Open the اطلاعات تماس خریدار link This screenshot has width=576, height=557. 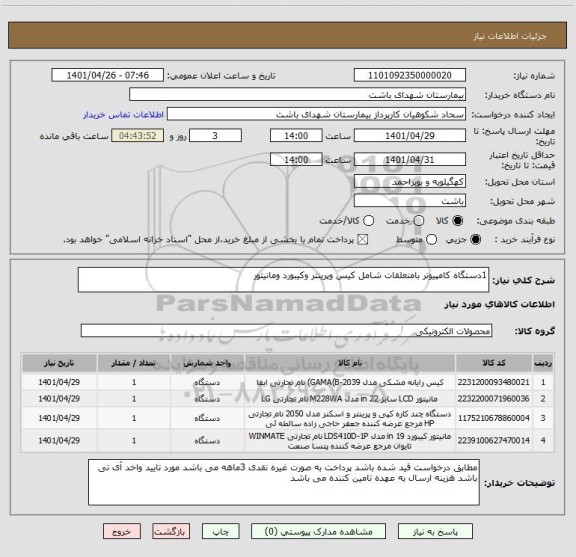pos(123,115)
